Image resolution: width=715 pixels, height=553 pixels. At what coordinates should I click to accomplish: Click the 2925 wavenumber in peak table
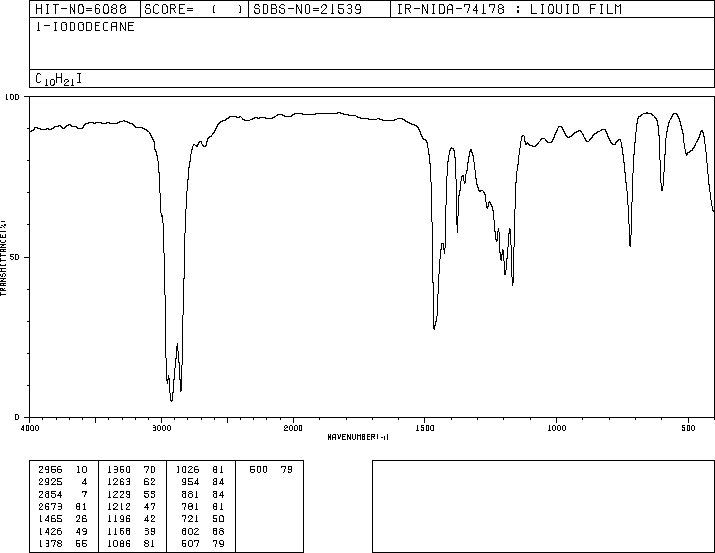pos(50,482)
